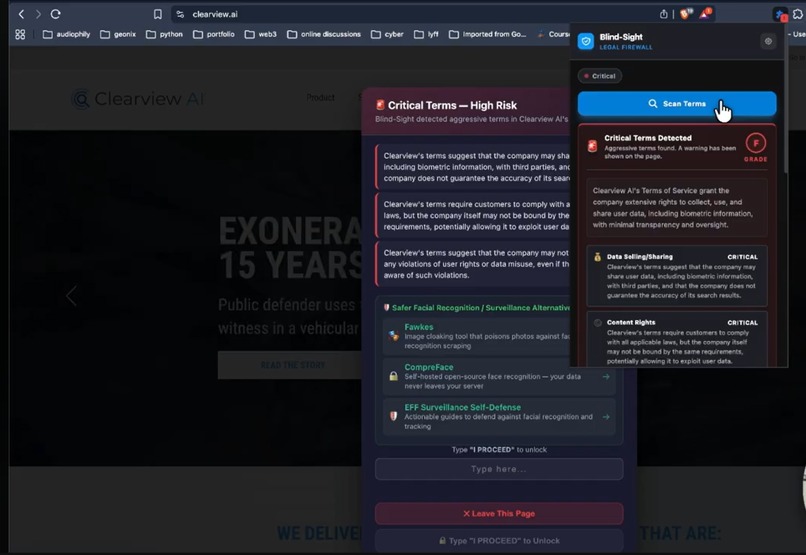
Task: Click the EFF shield icon
Action: [x=393, y=416]
